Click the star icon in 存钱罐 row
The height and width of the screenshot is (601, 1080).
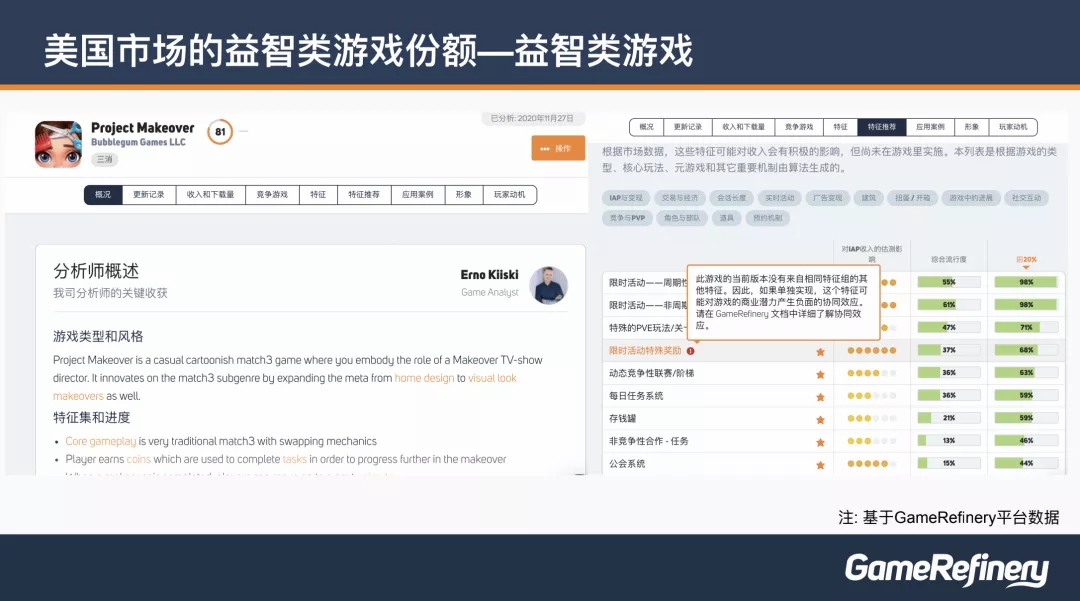coord(820,420)
